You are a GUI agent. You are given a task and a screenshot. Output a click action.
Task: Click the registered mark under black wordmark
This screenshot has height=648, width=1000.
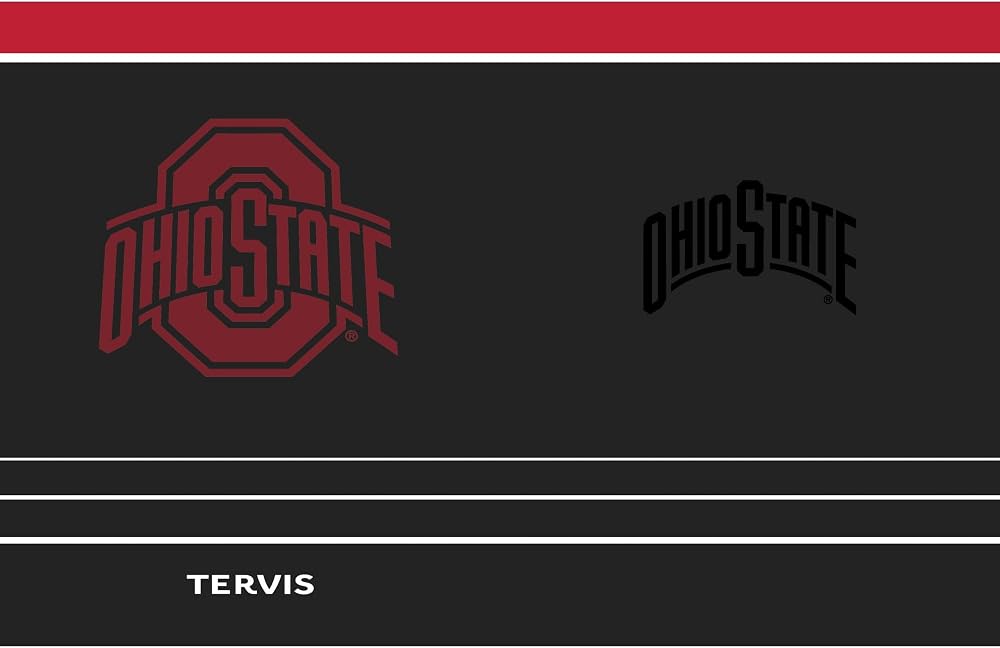pos(828,299)
